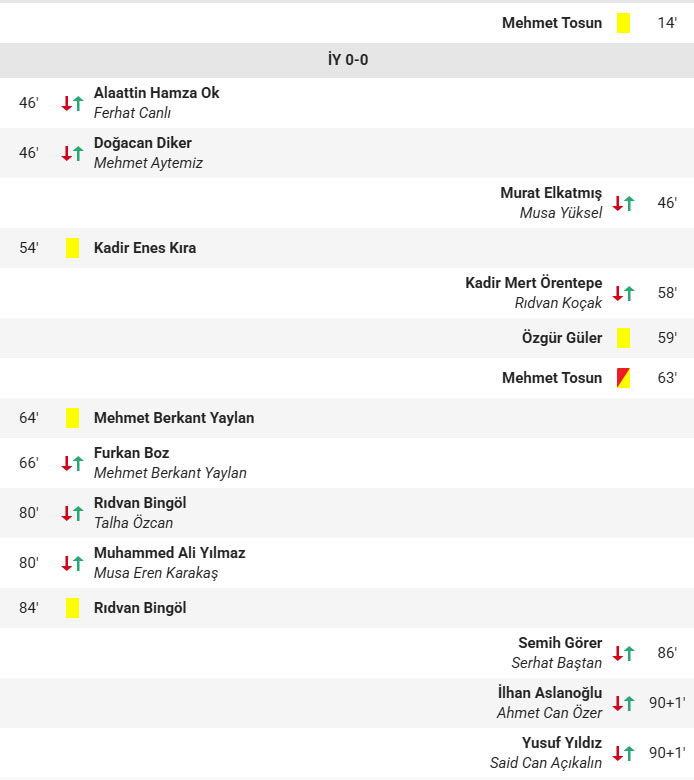Click substituted player Talha Özcan
The height and width of the screenshot is (780, 694).
(x=133, y=523)
